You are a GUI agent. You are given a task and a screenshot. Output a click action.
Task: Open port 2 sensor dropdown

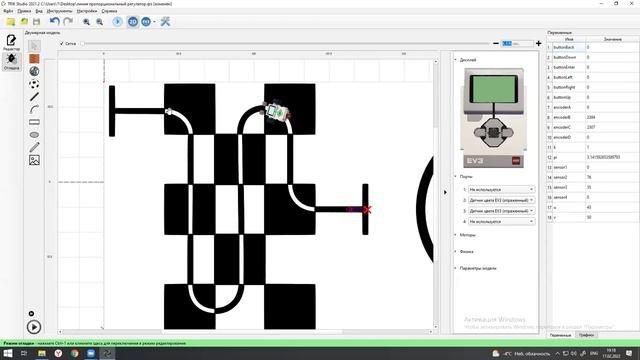501,200
